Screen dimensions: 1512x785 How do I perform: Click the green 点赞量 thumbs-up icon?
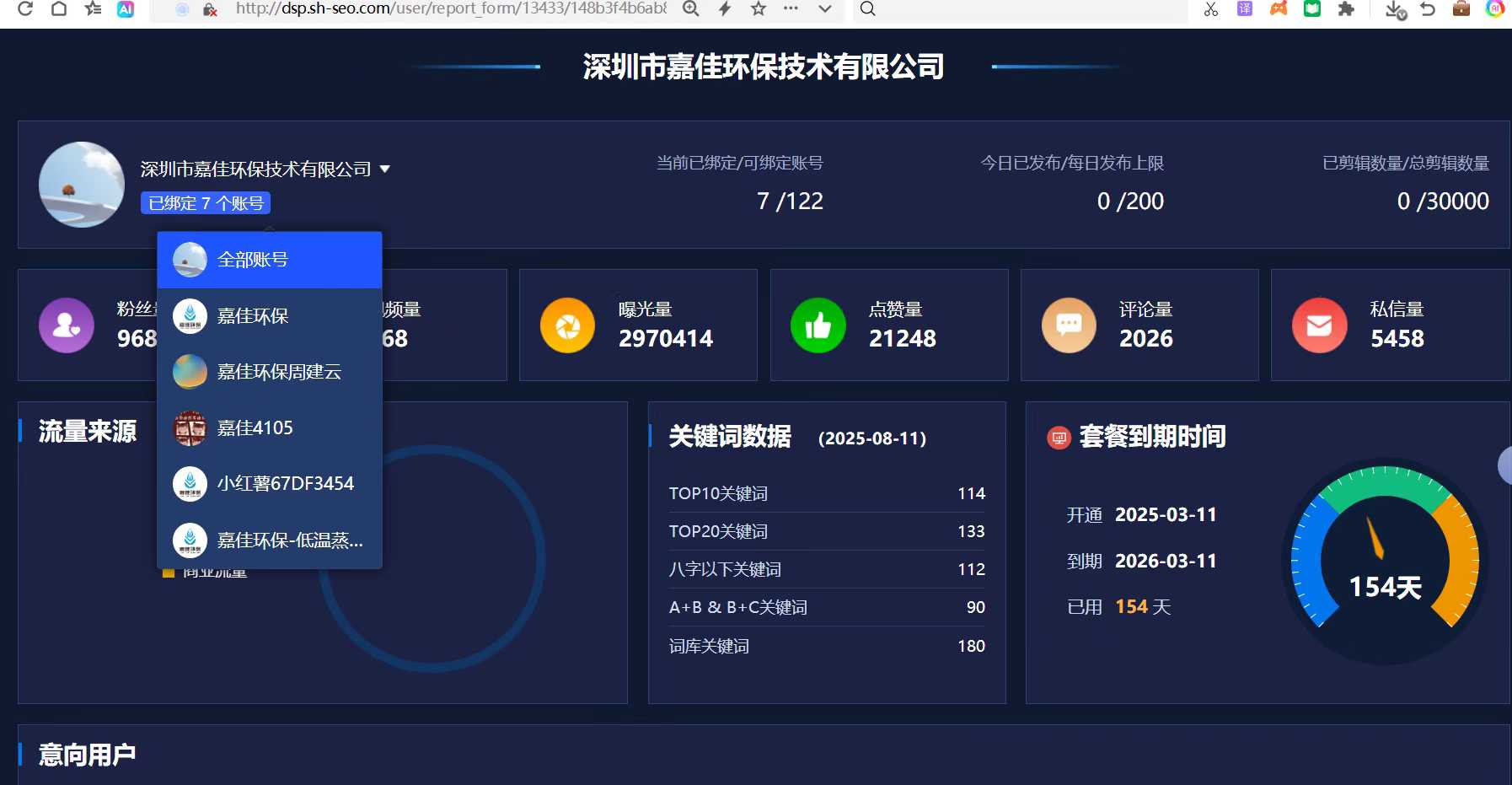tap(818, 325)
